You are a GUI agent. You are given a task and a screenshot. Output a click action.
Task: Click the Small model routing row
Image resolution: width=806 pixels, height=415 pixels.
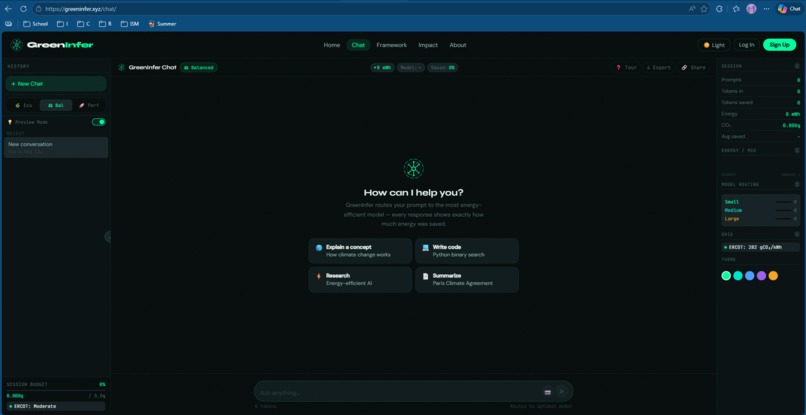pos(760,202)
